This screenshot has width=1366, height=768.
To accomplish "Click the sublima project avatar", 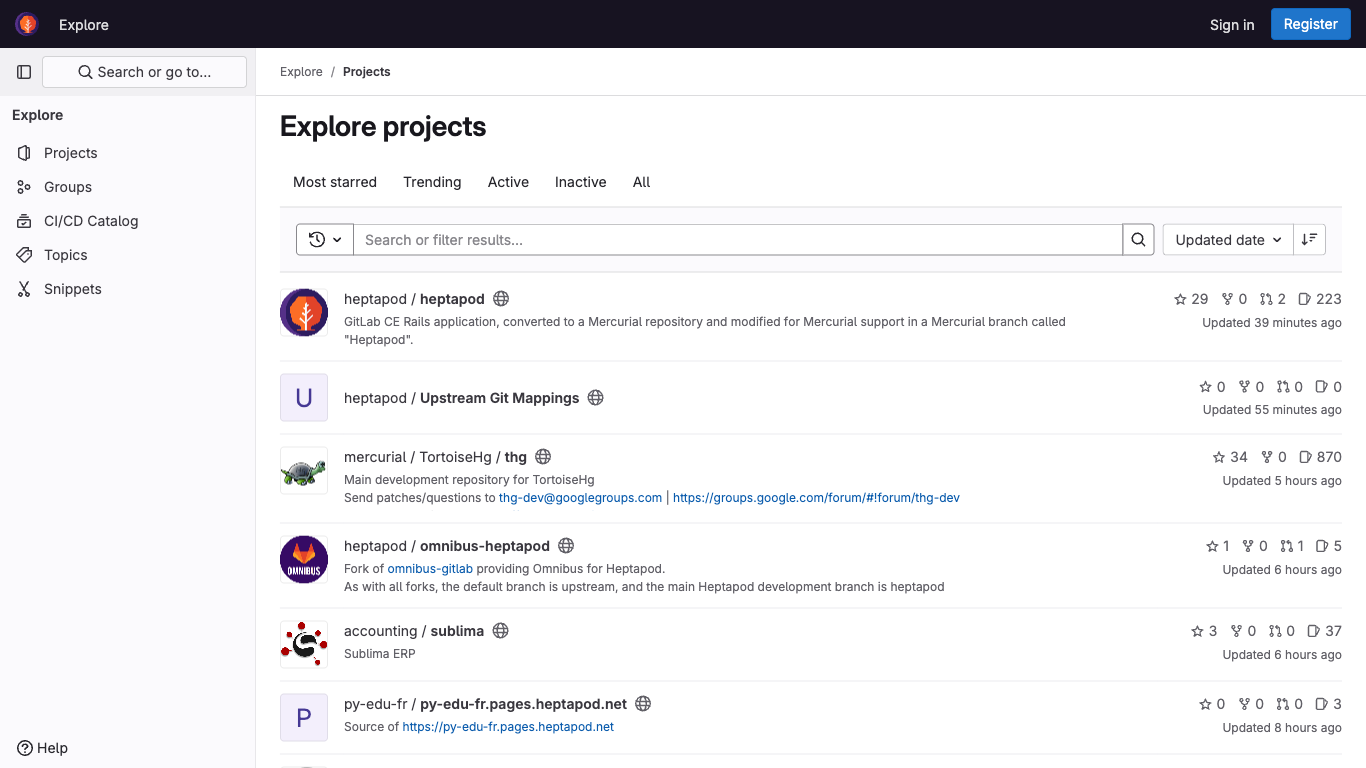I will 304,645.
